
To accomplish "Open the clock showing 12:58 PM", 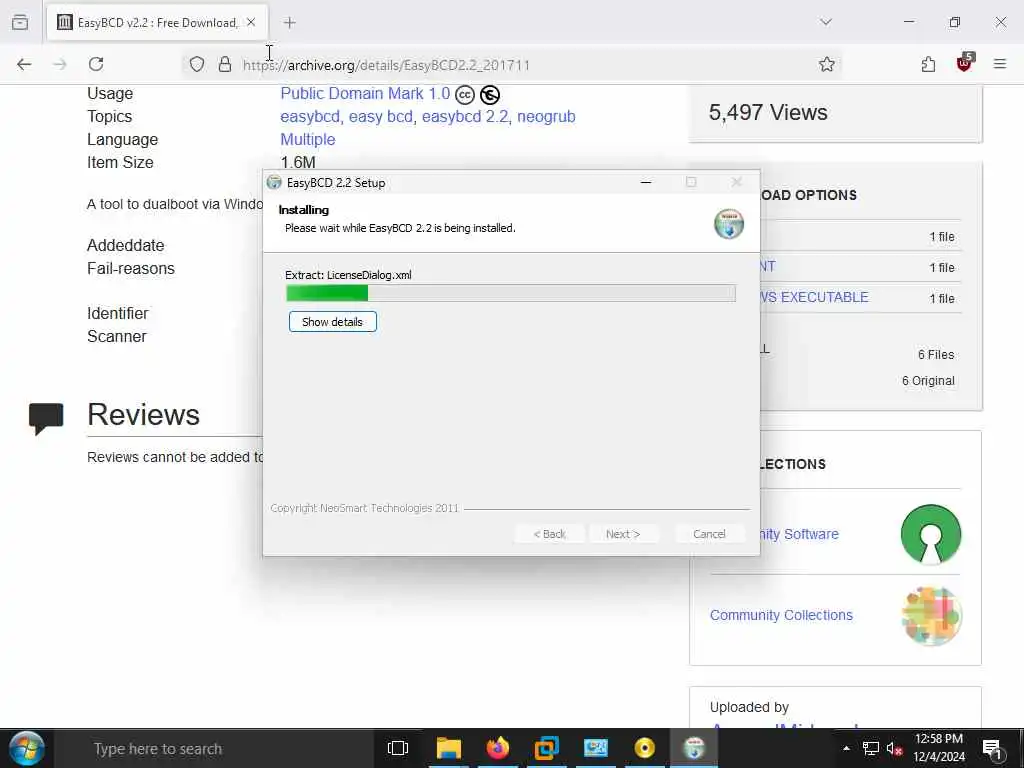I will pos(938,748).
